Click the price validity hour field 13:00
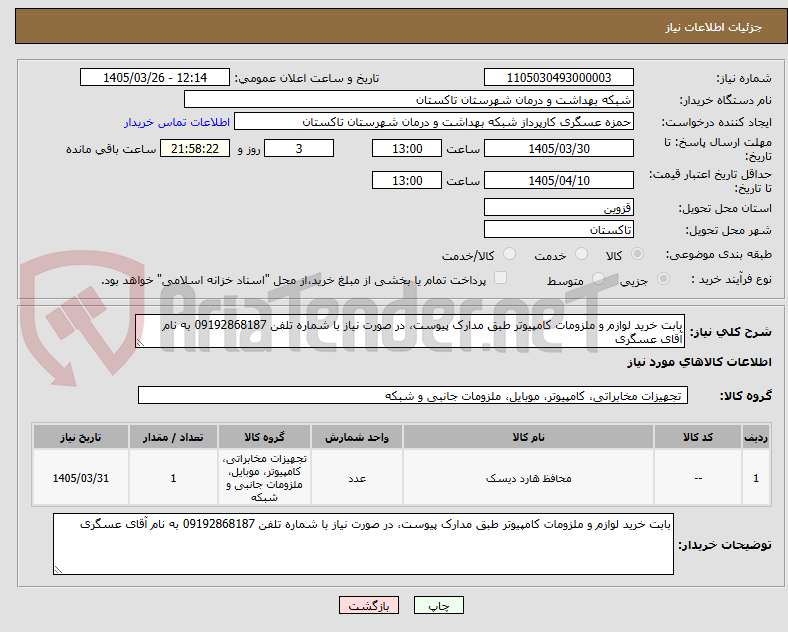Viewport: 788px width, 632px height. pyautogui.click(x=407, y=180)
